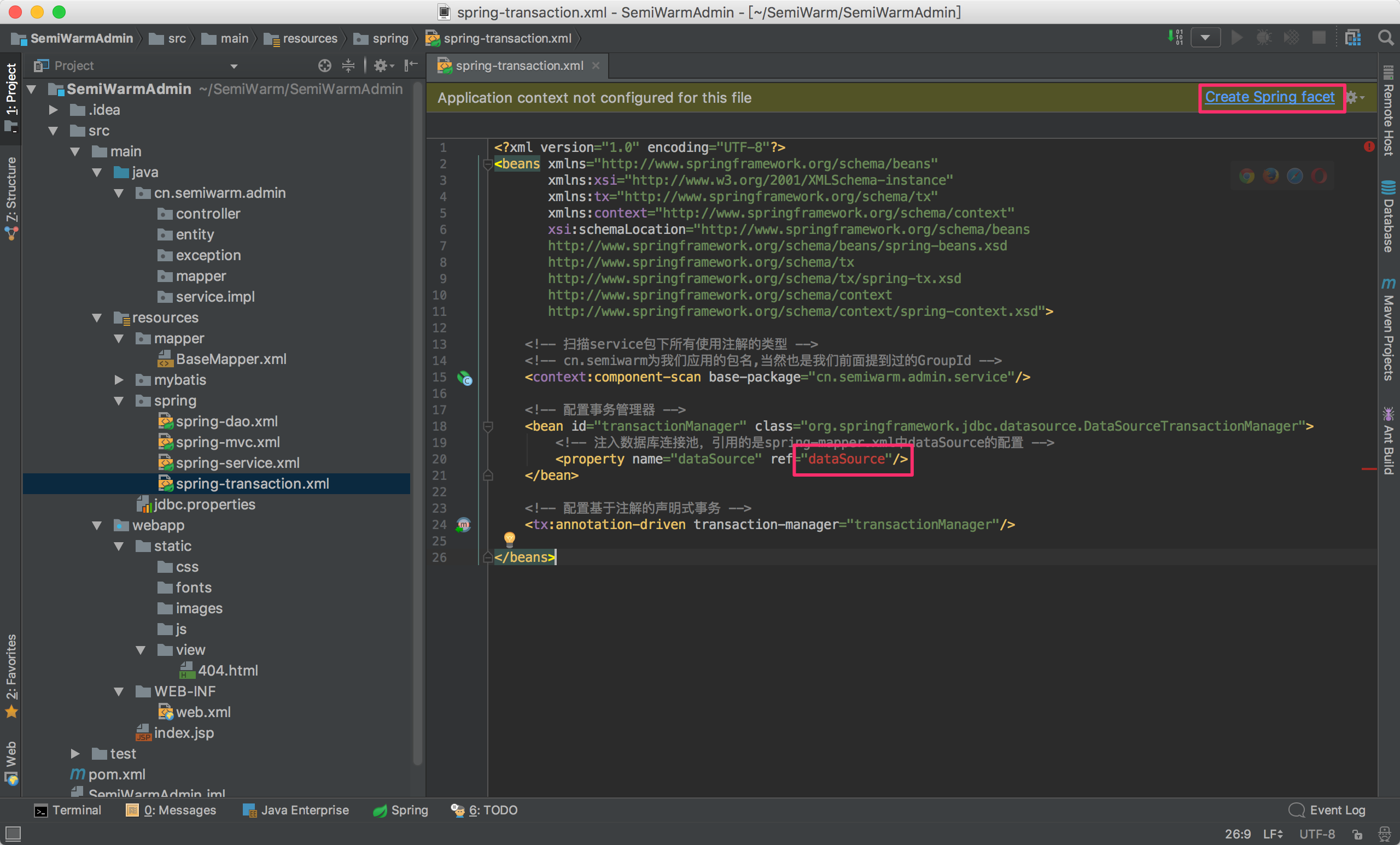Toggle the 7: Structure side tab
This screenshot has height=845, width=1400.
coord(11,198)
